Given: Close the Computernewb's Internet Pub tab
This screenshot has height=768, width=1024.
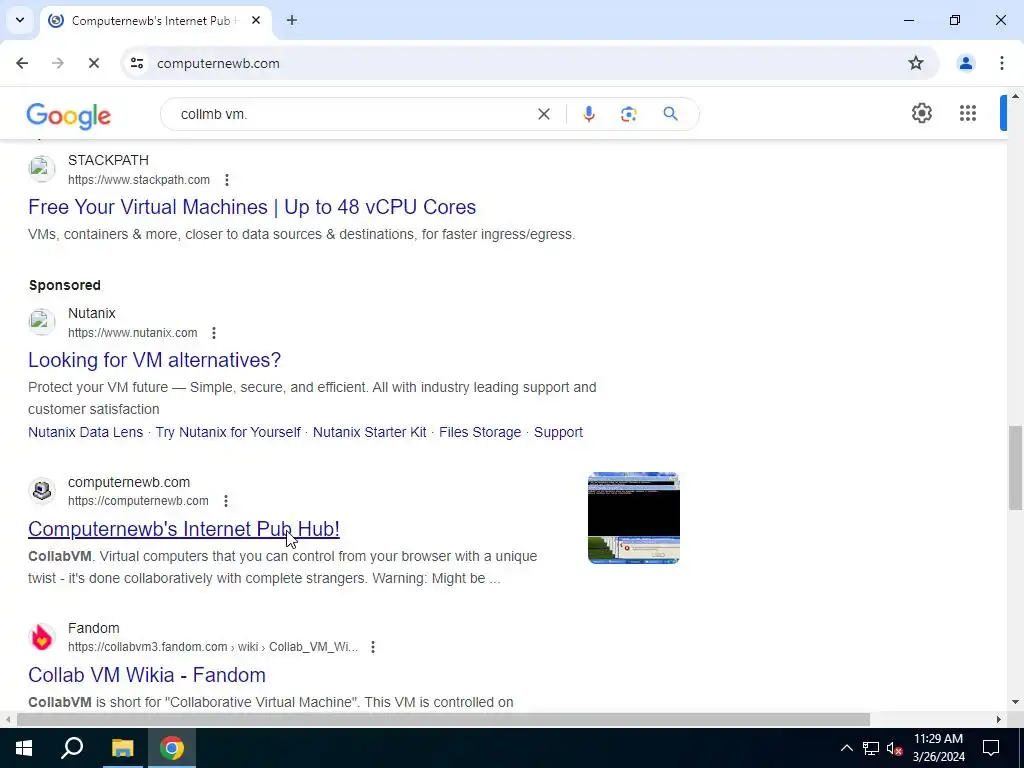Looking at the screenshot, I should tap(256, 20).
